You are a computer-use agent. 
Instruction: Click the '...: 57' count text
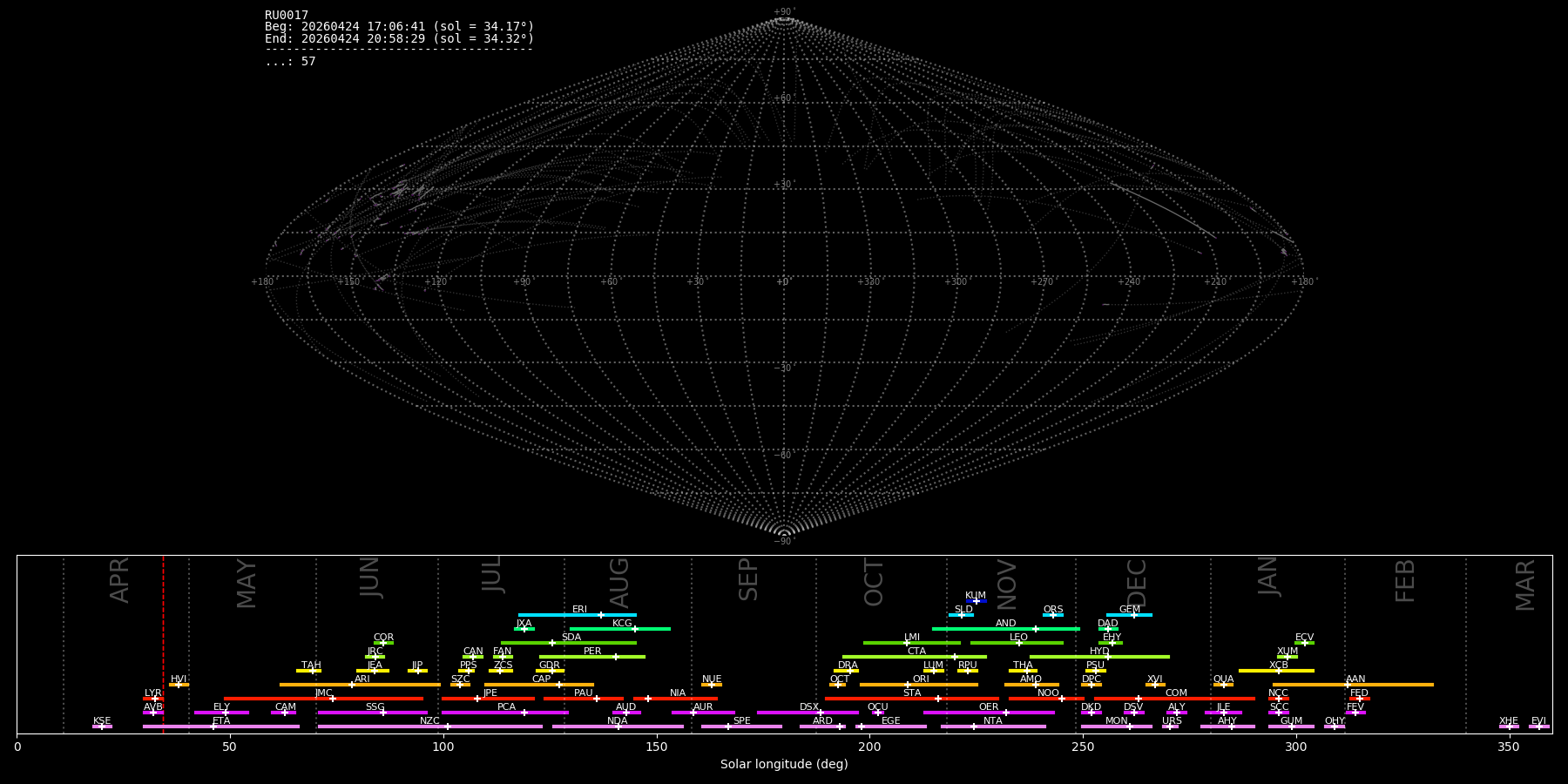[x=290, y=61]
